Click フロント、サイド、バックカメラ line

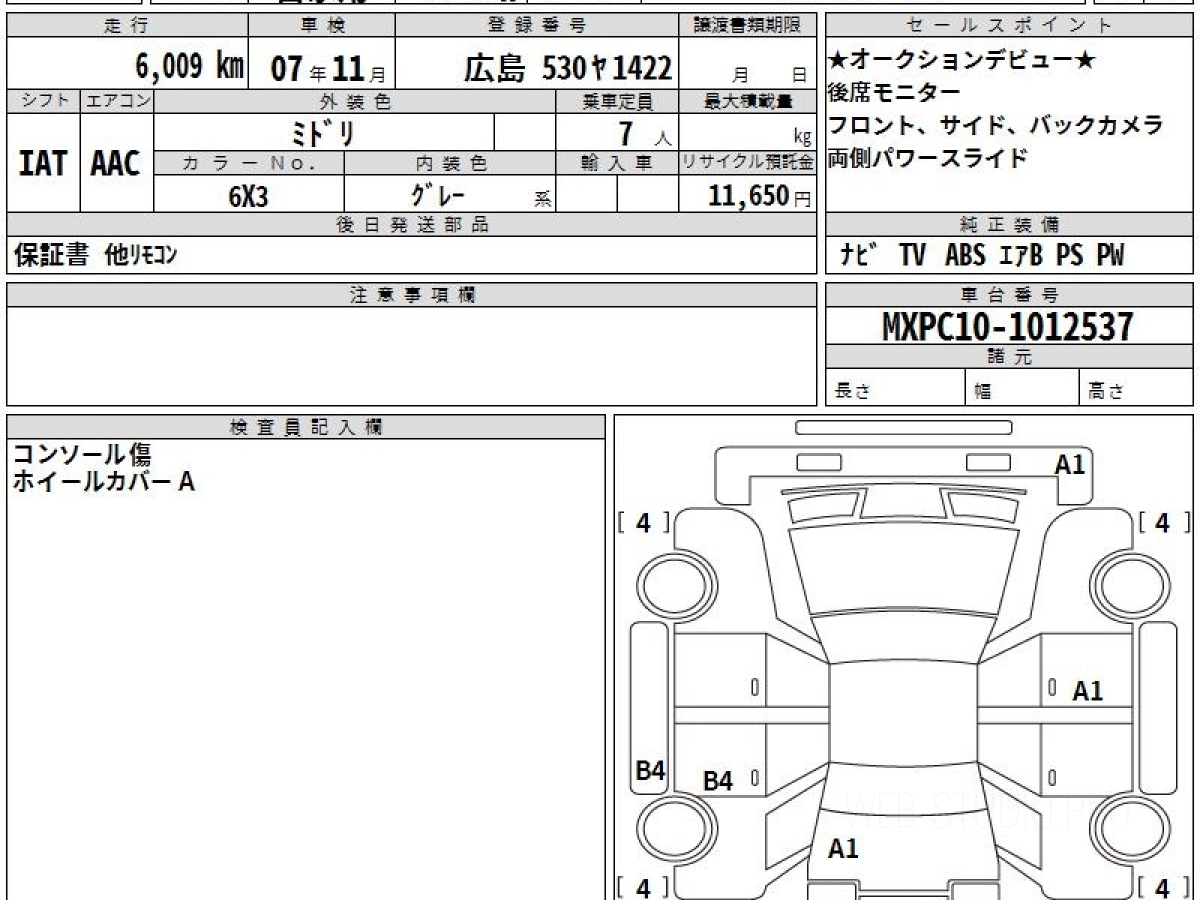click(996, 126)
